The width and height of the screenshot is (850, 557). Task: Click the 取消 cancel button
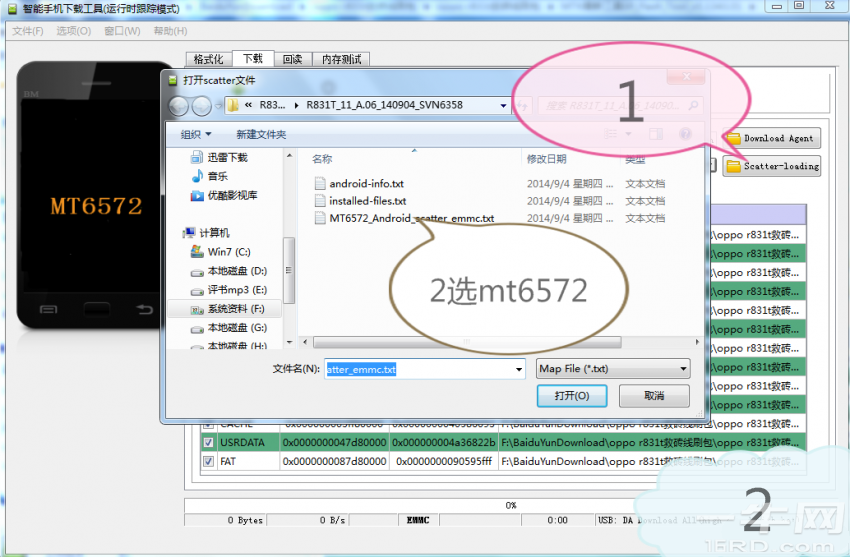pos(653,396)
